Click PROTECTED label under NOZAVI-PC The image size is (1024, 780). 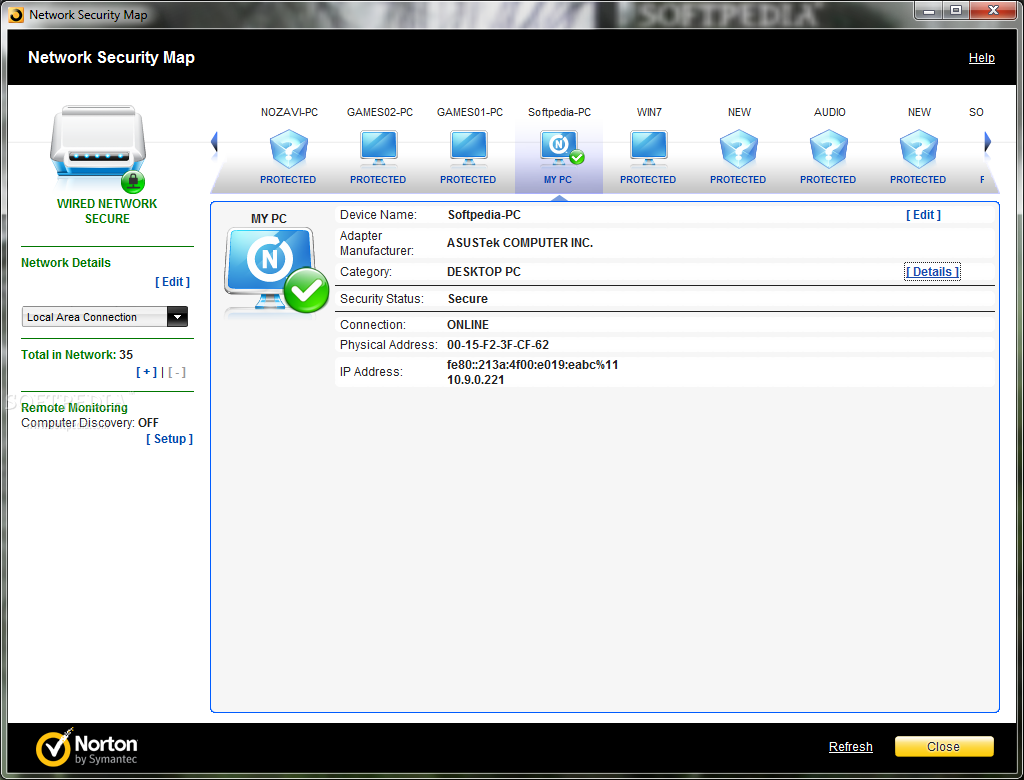coord(288,180)
